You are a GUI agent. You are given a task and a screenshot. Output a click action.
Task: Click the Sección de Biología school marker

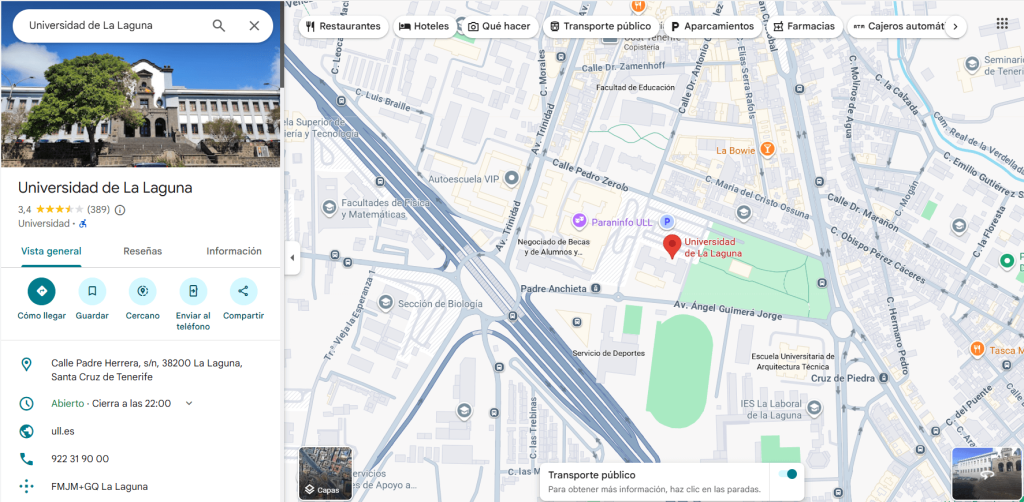point(385,303)
